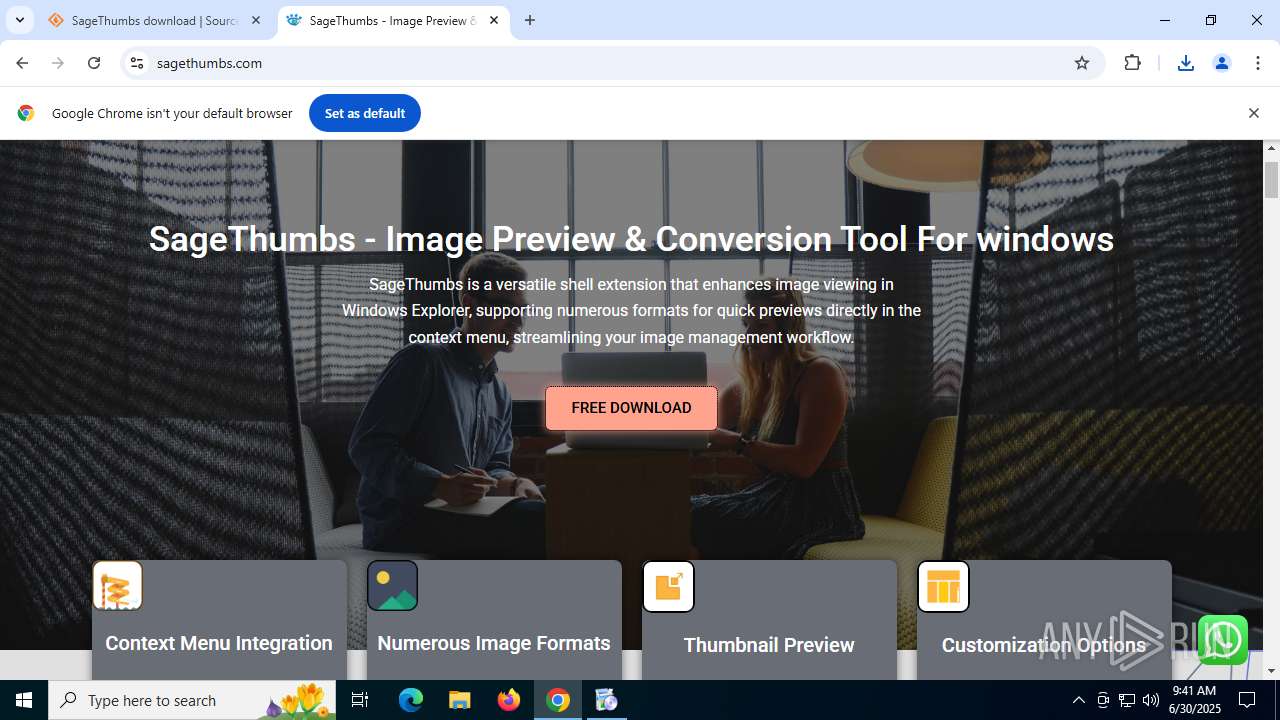Screen dimensions: 1280x720
Task: Click the taskbar search box
Action: (x=192, y=700)
